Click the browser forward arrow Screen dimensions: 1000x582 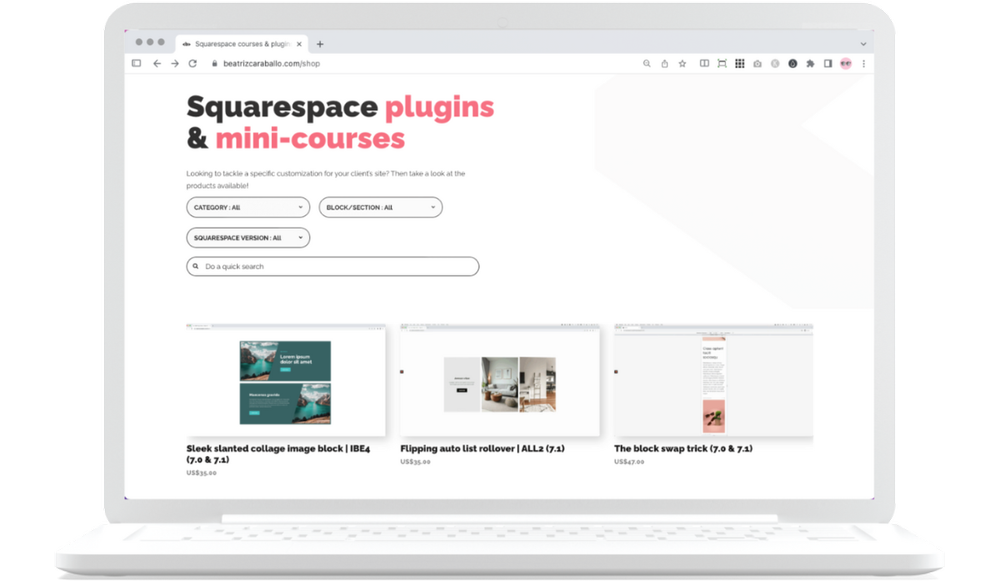coord(175,64)
